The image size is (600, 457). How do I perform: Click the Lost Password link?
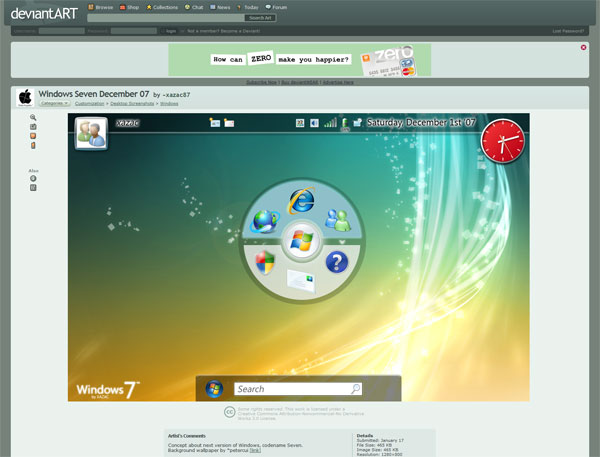pyautogui.click(x=568, y=31)
